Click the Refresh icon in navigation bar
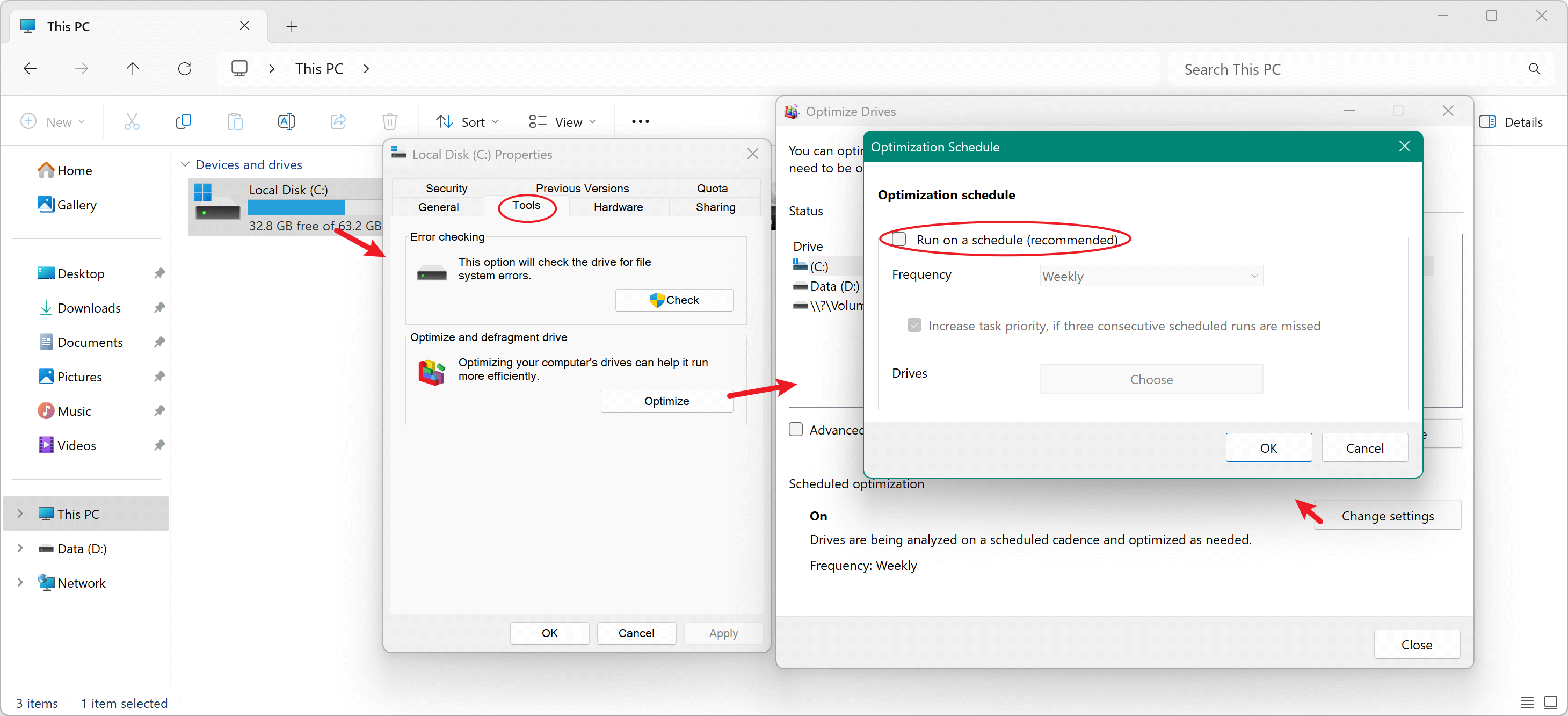This screenshot has height=716, width=1568. click(184, 69)
